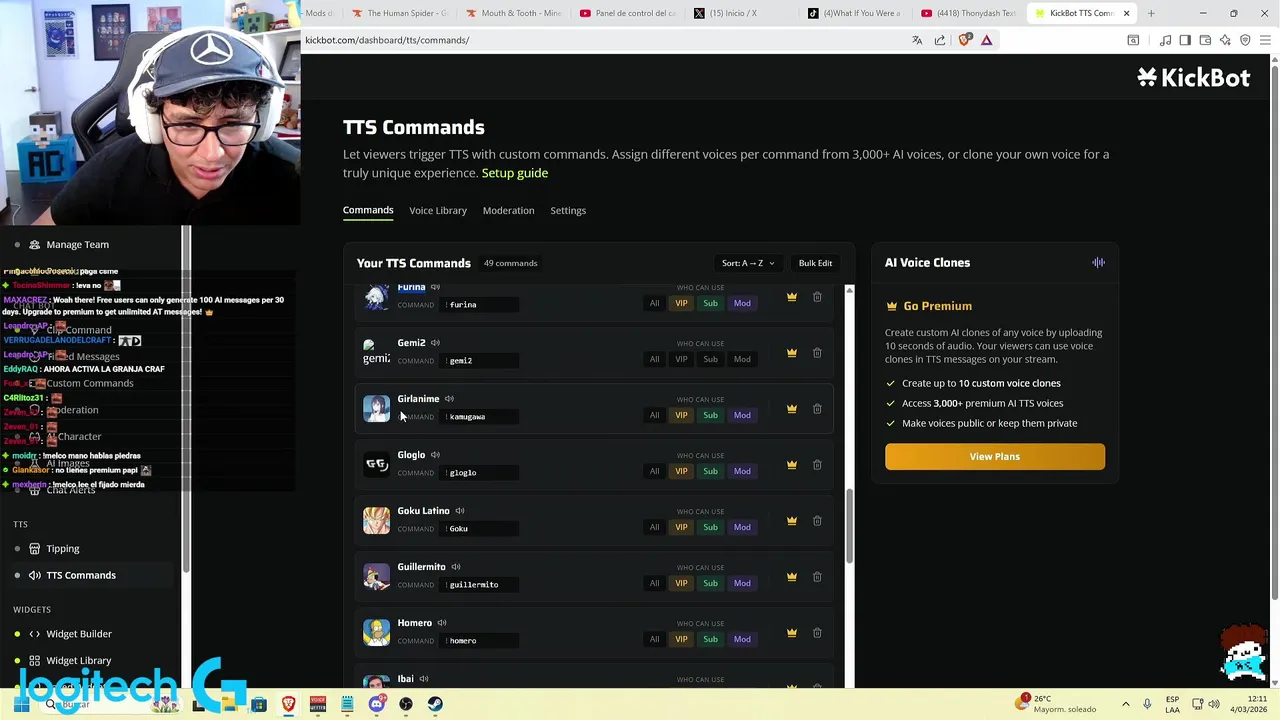Screen dimensions: 1280x720
Task: Play the Gemi2 voice preview speaker icon
Action: pyautogui.click(x=435, y=343)
